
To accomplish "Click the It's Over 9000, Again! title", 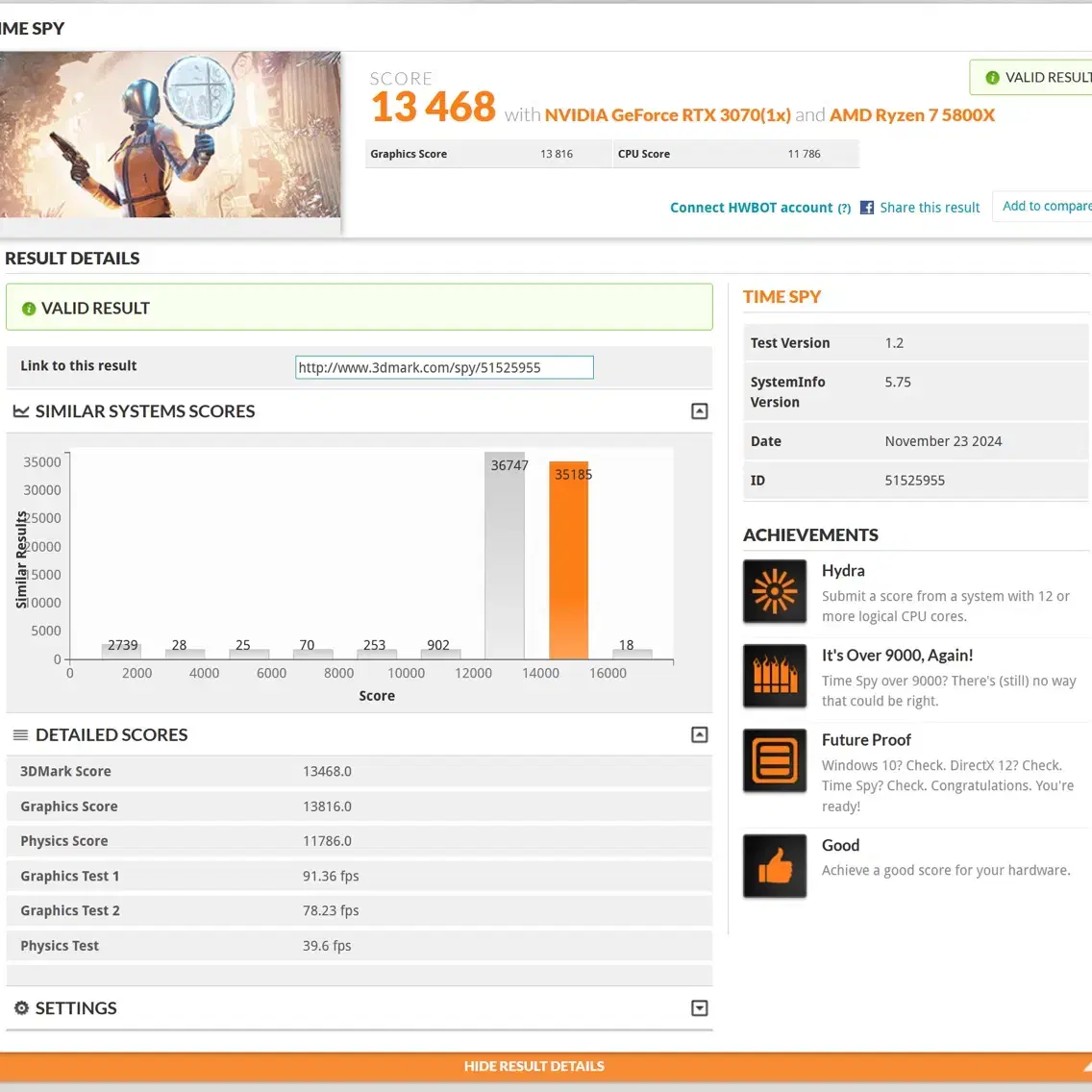I will (897, 656).
